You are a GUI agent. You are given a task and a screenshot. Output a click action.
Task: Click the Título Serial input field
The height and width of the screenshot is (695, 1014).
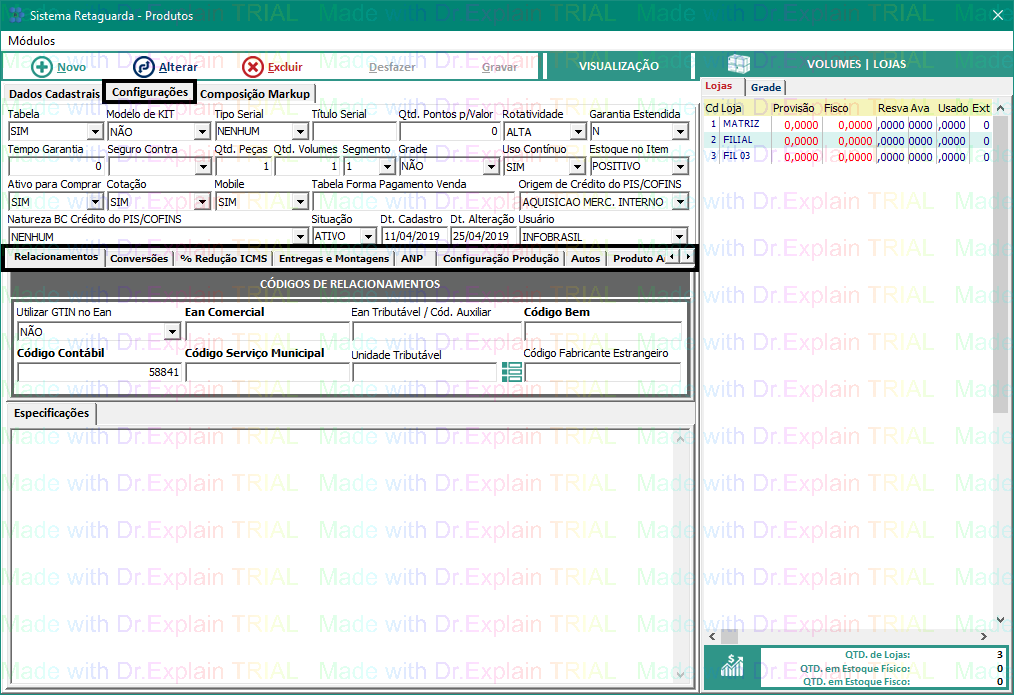point(354,131)
